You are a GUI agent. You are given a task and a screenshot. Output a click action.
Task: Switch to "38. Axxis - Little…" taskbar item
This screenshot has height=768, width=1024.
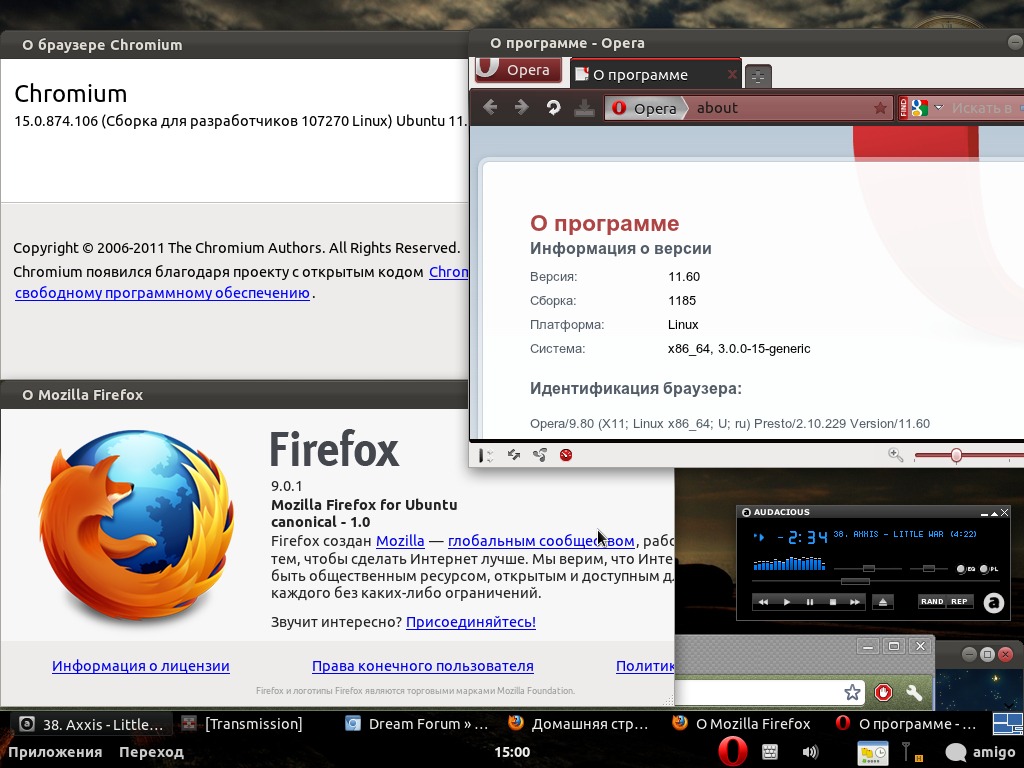click(x=91, y=724)
